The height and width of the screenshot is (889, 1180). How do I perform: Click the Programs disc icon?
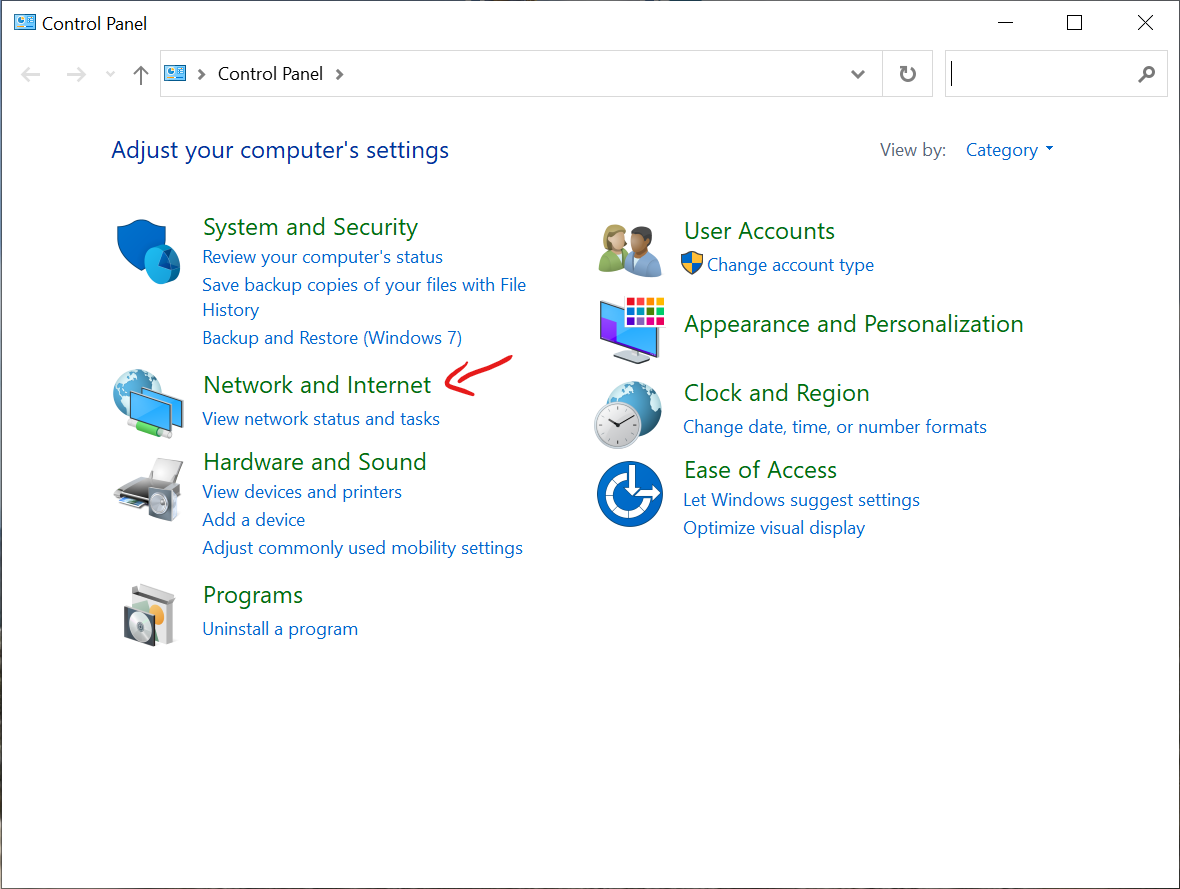pyautogui.click(x=148, y=612)
